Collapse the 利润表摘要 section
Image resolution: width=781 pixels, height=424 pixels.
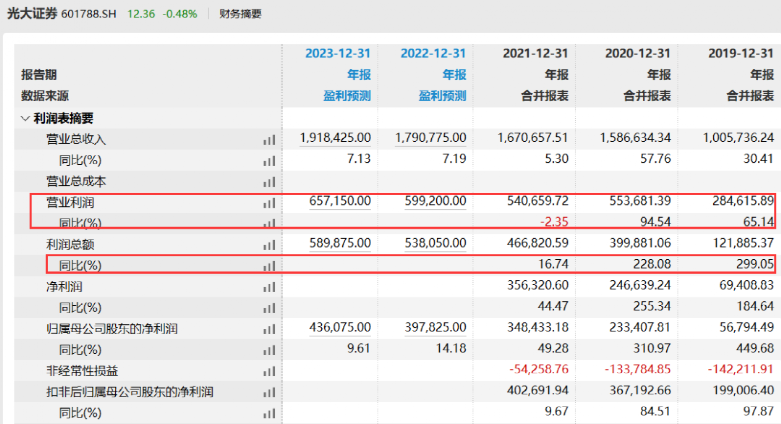point(25,119)
